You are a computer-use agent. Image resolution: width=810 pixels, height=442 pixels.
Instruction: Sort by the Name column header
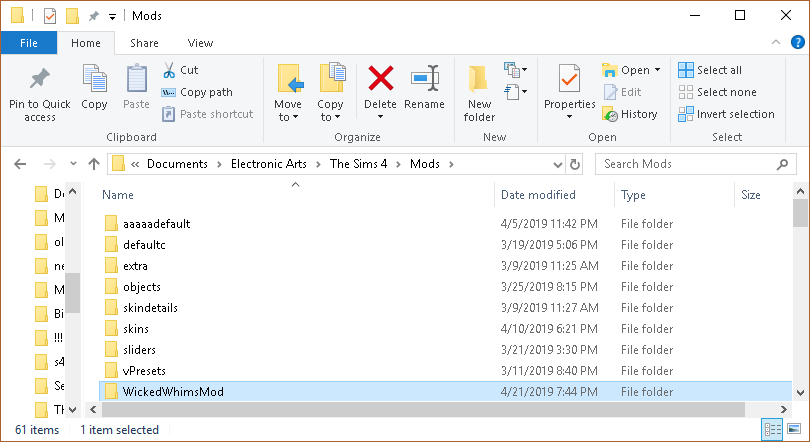click(x=118, y=195)
